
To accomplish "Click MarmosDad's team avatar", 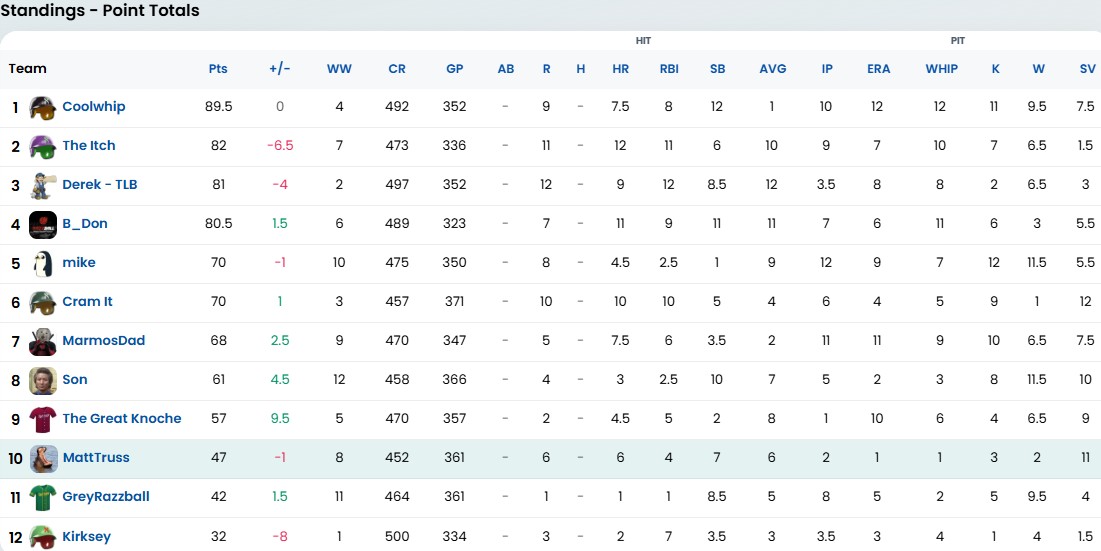I will coord(42,341).
